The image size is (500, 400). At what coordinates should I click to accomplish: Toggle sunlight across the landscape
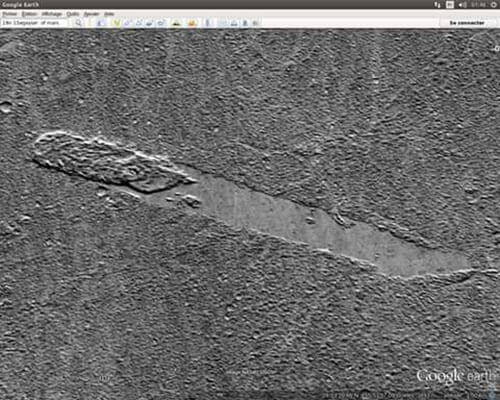tap(192, 23)
